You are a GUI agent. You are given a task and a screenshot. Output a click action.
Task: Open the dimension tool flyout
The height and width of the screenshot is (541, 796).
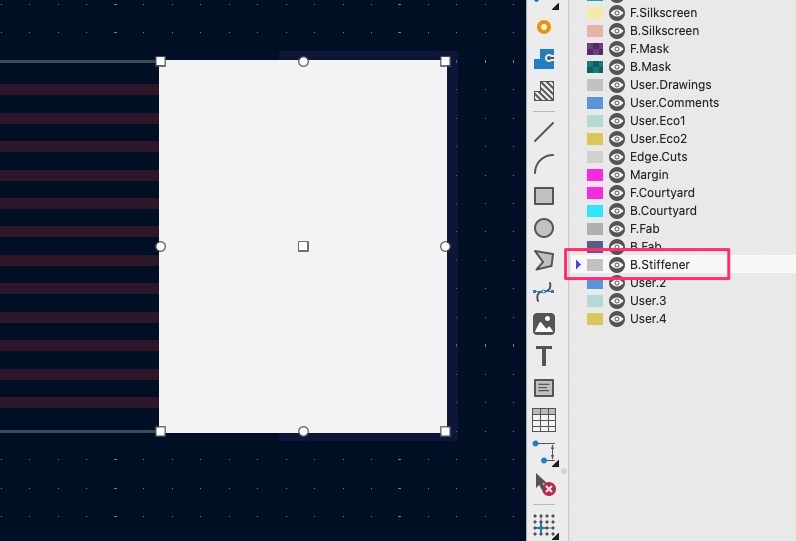544,452
